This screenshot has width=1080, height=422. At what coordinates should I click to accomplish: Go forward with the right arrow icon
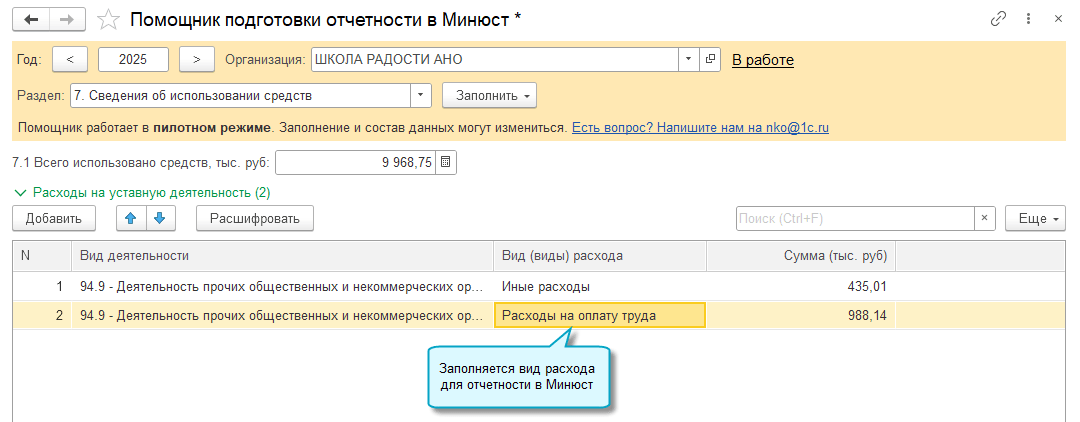[67, 19]
